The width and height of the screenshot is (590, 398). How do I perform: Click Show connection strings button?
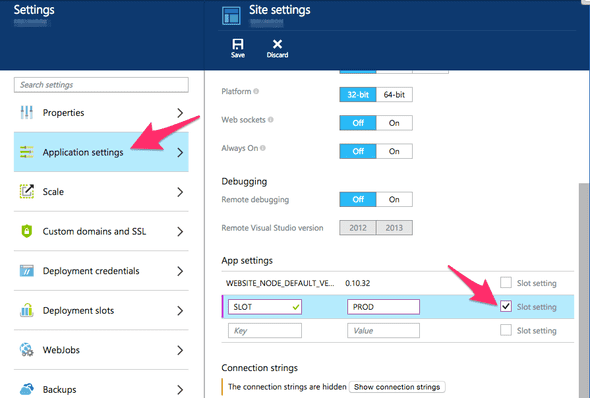click(x=397, y=387)
